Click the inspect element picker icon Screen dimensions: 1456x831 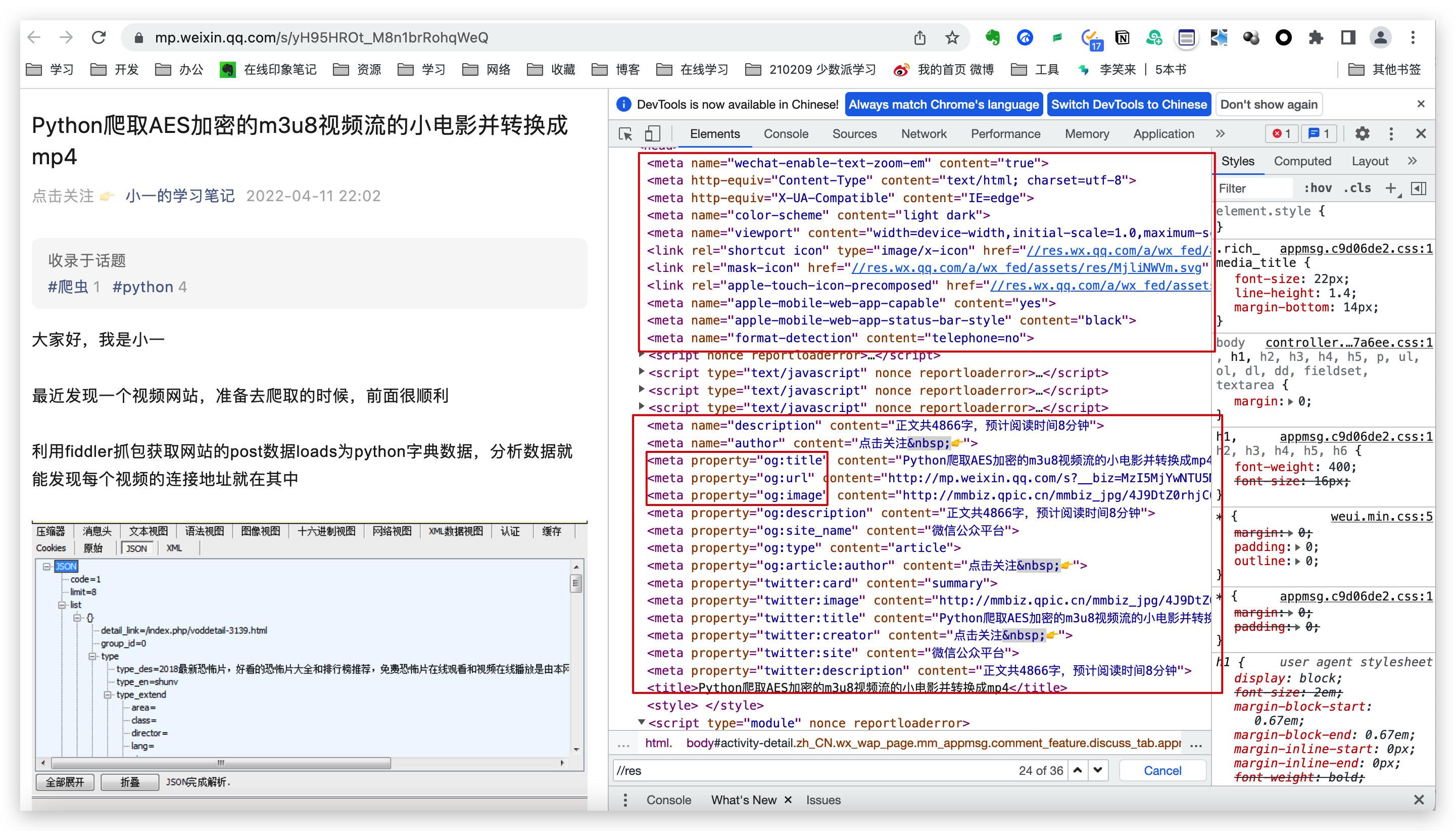625,134
